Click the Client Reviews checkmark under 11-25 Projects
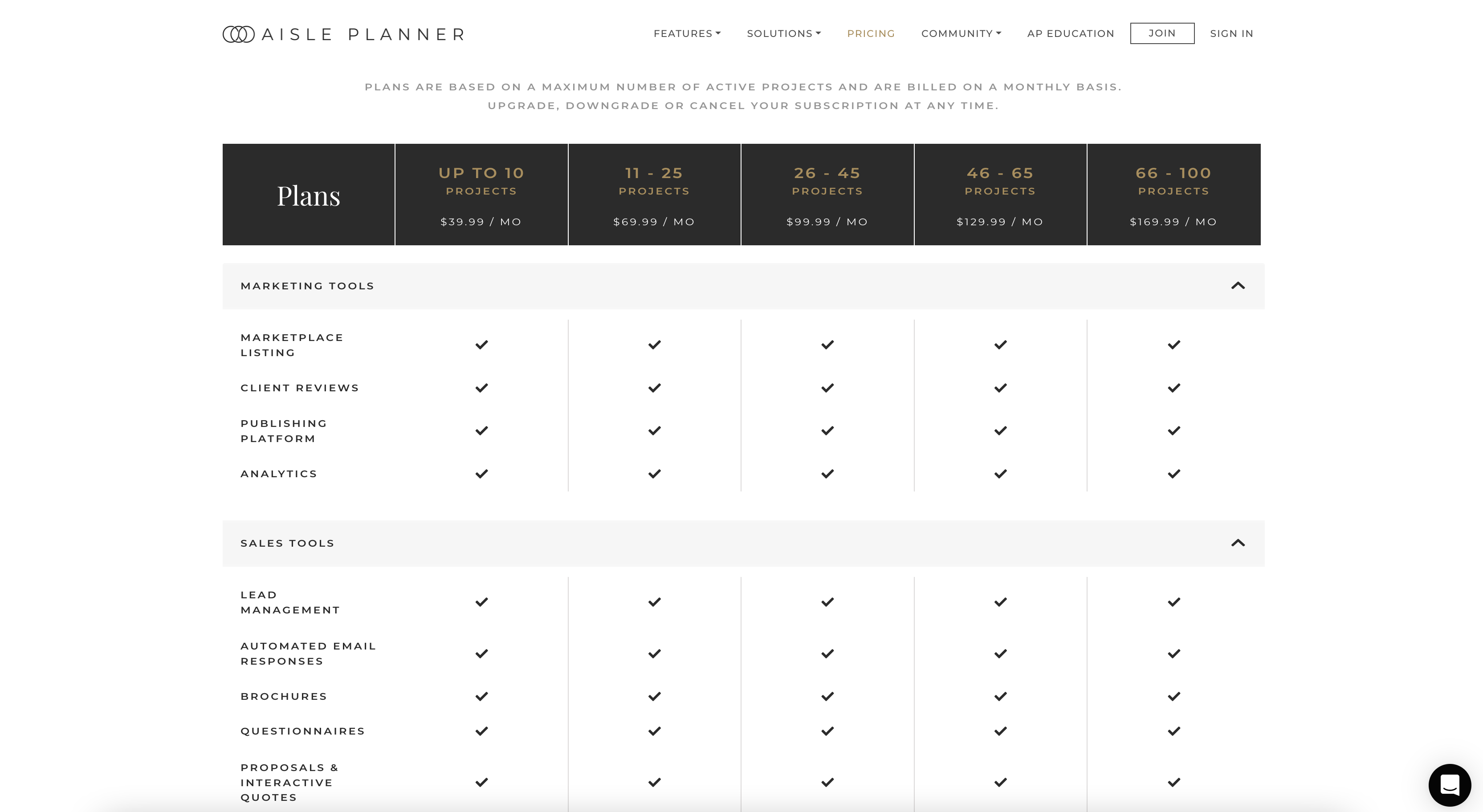The width and height of the screenshot is (1483, 812). (x=654, y=387)
